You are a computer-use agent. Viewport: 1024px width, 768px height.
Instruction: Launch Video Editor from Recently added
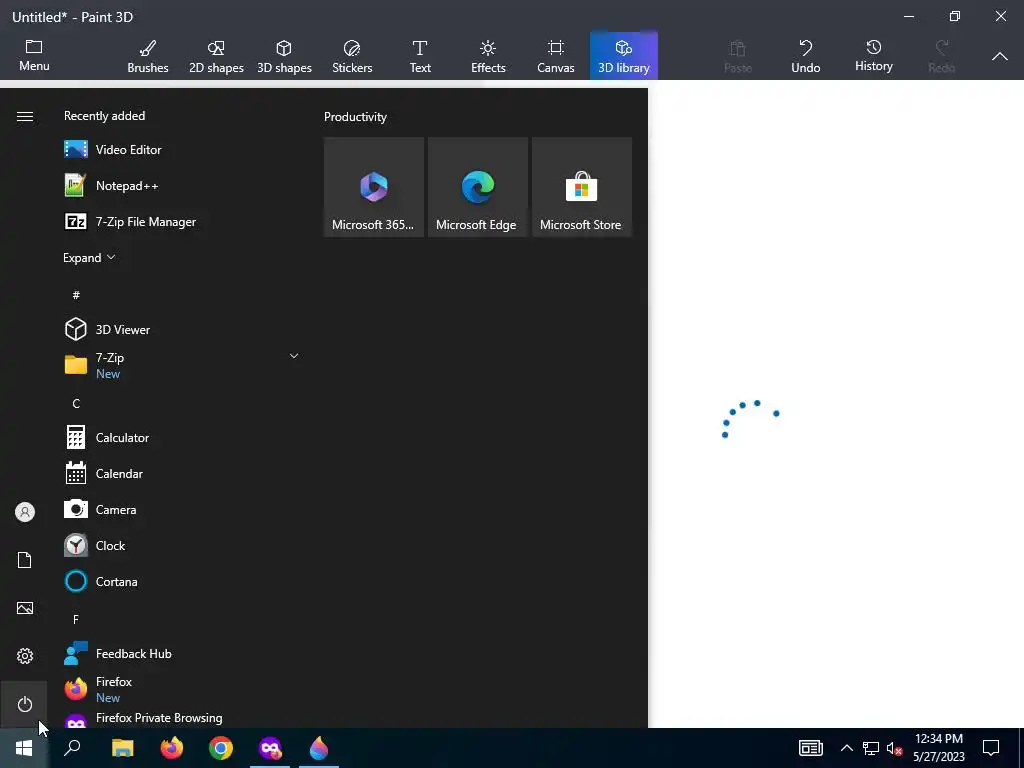[x=183, y=150]
